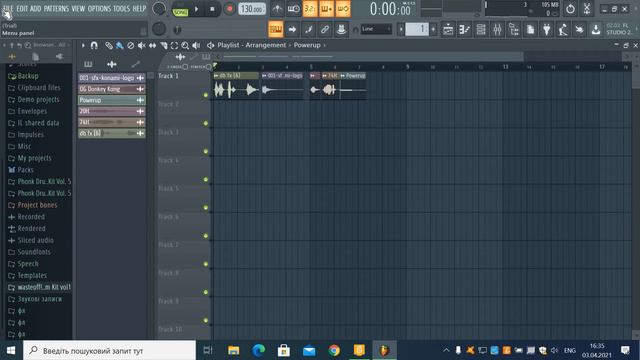Expand the Demo projects folder
The height and width of the screenshot is (360, 640).
39,99
